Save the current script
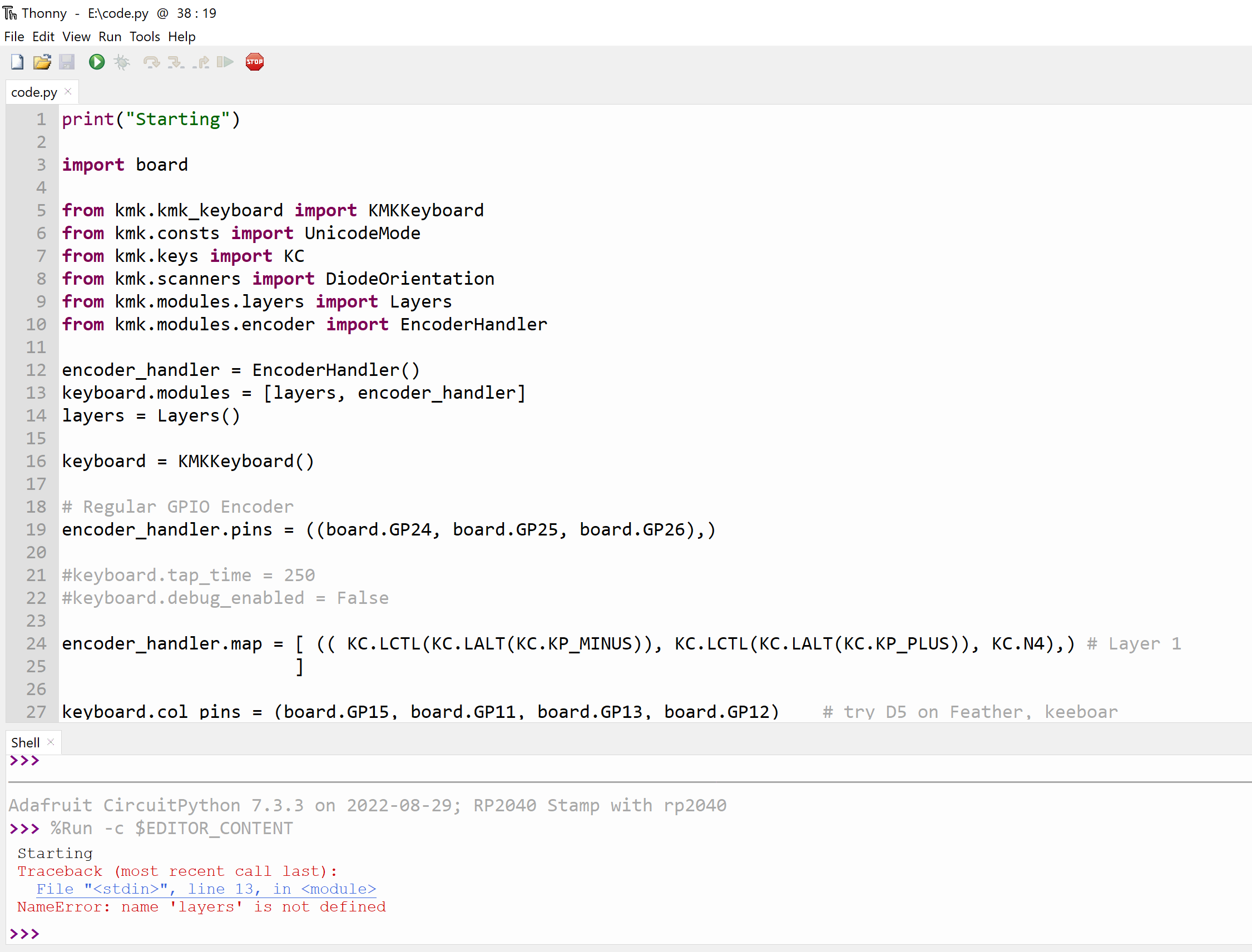 pyautogui.click(x=67, y=62)
